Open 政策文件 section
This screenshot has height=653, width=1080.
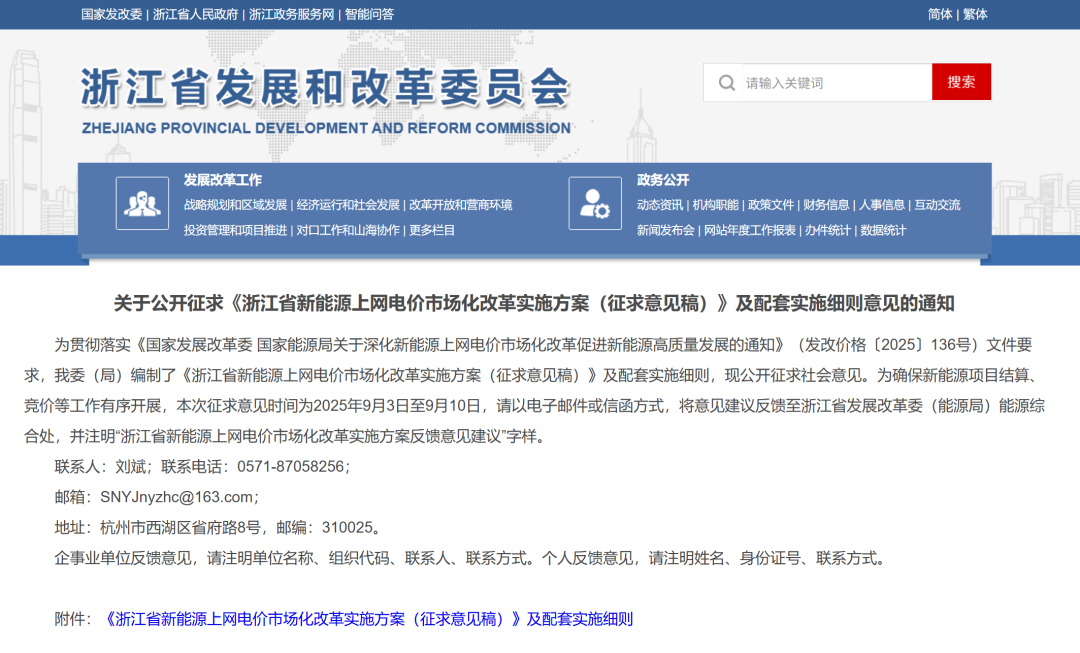770,204
